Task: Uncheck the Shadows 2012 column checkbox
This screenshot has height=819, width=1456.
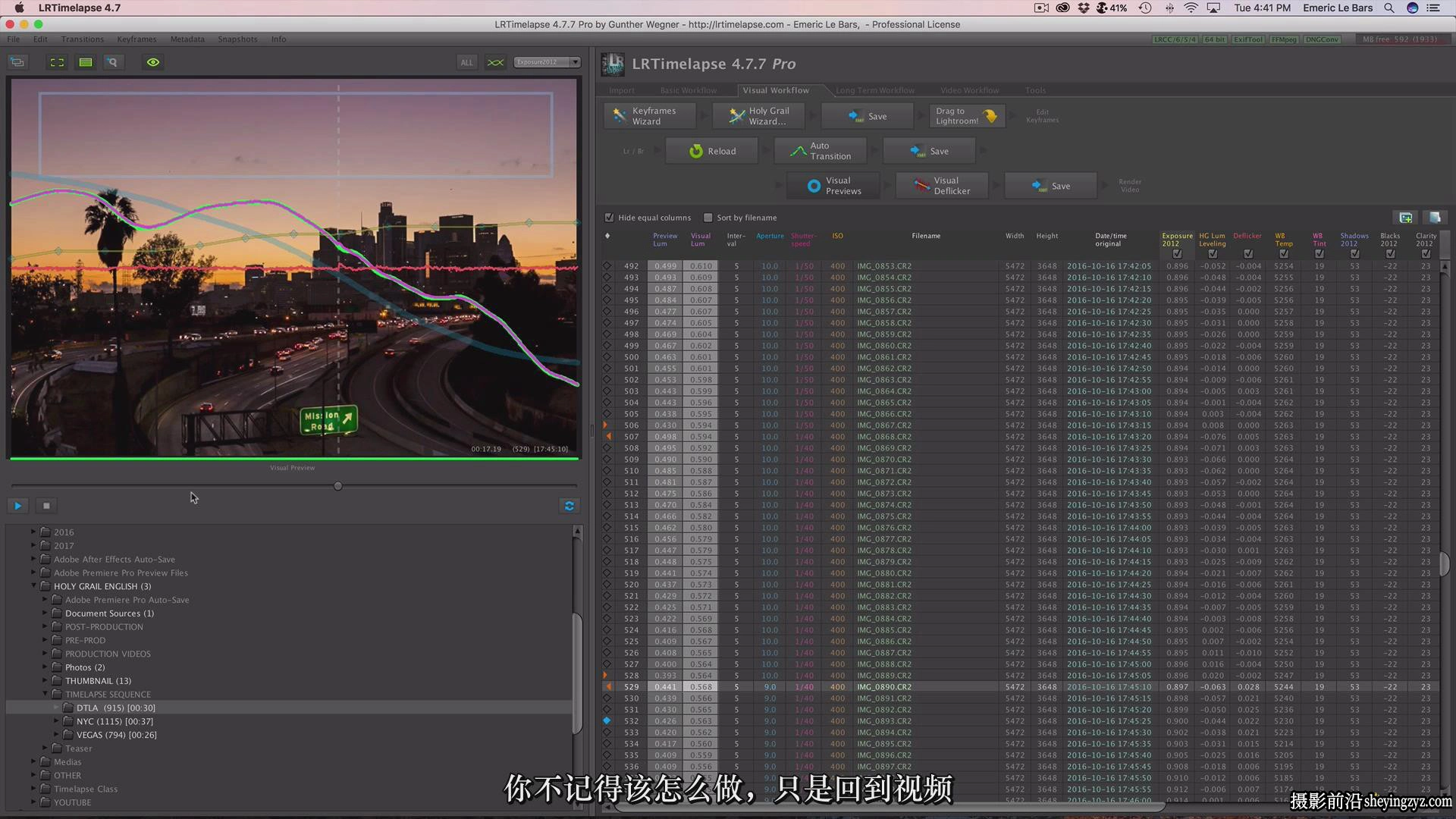Action: 1354,254
